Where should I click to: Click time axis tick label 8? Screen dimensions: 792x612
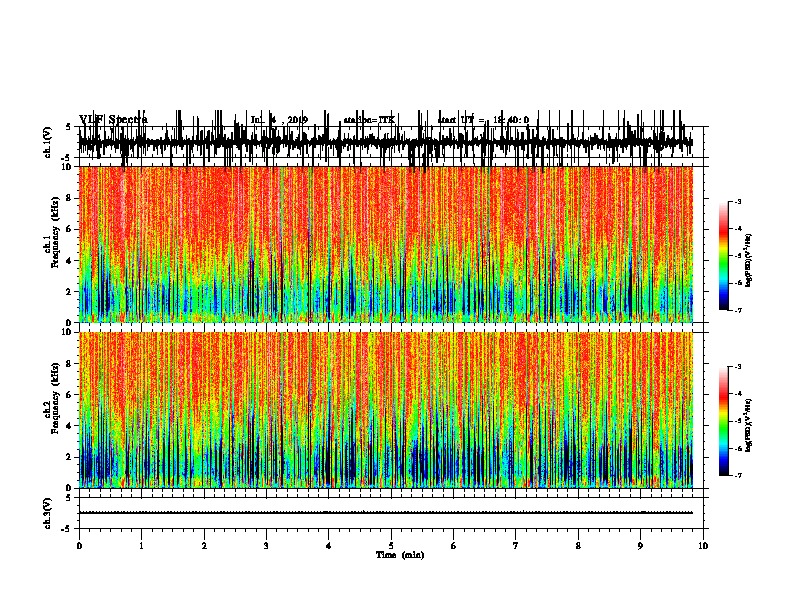click(578, 546)
